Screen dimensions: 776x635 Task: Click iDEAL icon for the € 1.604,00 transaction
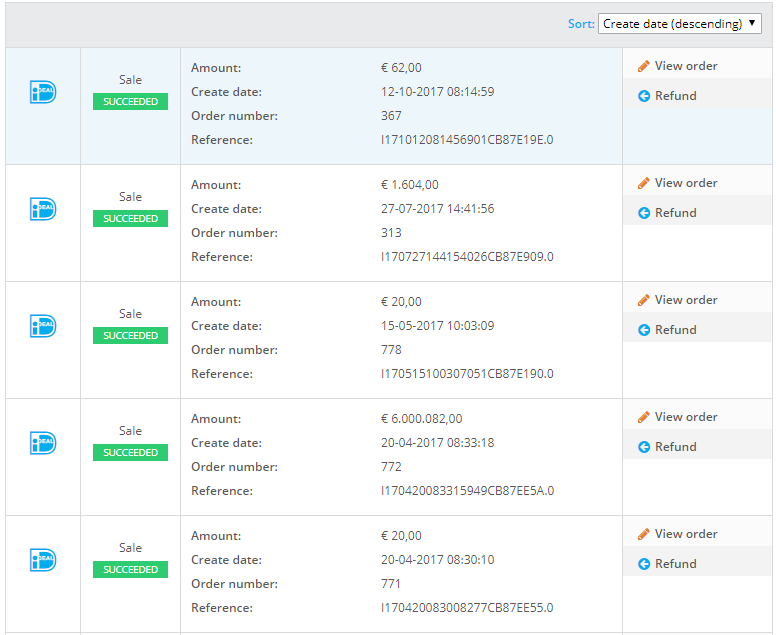(43, 209)
